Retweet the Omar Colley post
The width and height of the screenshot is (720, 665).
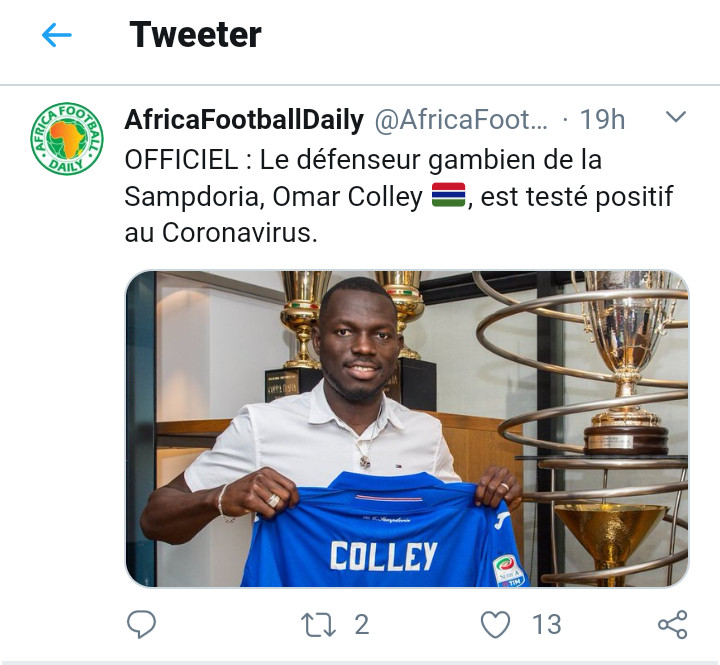tap(318, 624)
